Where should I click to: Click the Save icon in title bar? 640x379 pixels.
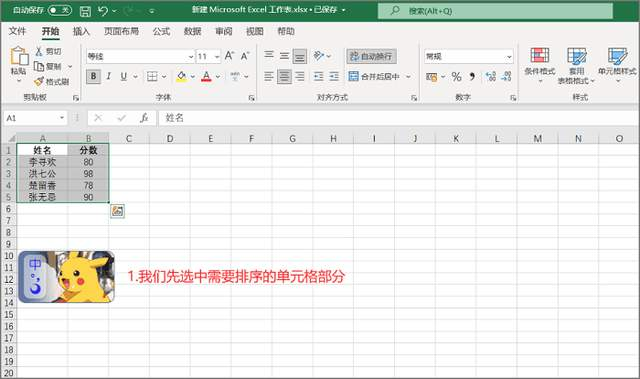pos(85,11)
